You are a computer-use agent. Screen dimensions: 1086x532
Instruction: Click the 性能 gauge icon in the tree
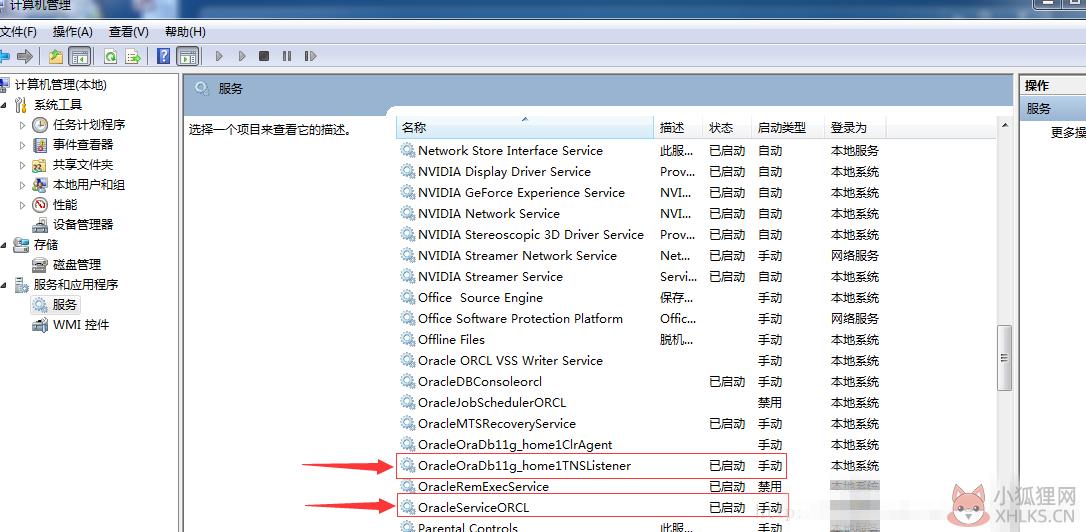[x=40, y=205]
